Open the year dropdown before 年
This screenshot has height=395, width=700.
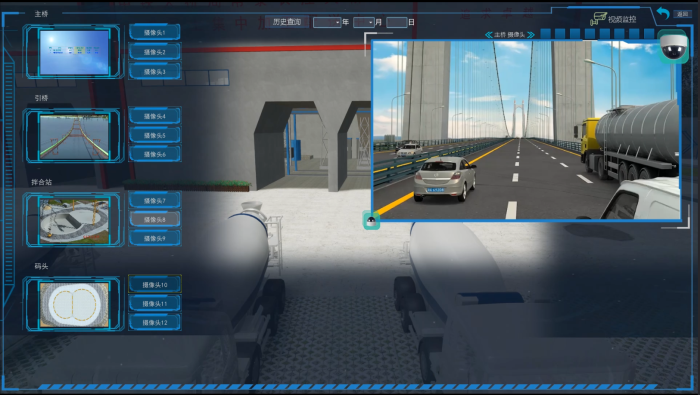click(327, 22)
